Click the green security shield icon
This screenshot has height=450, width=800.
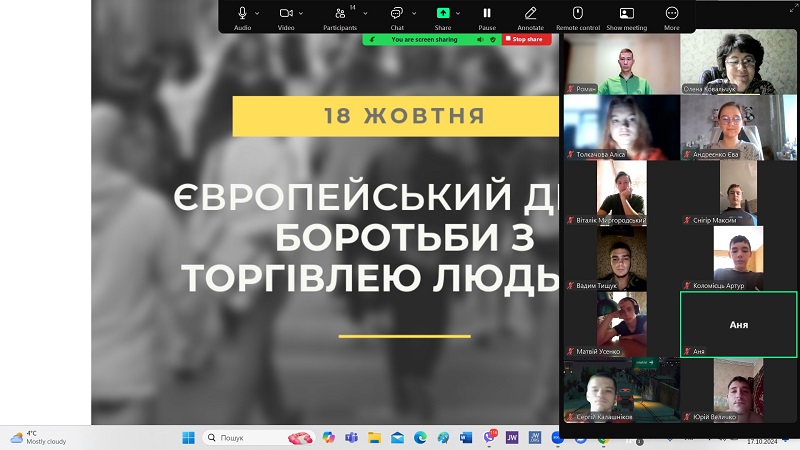point(493,39)
